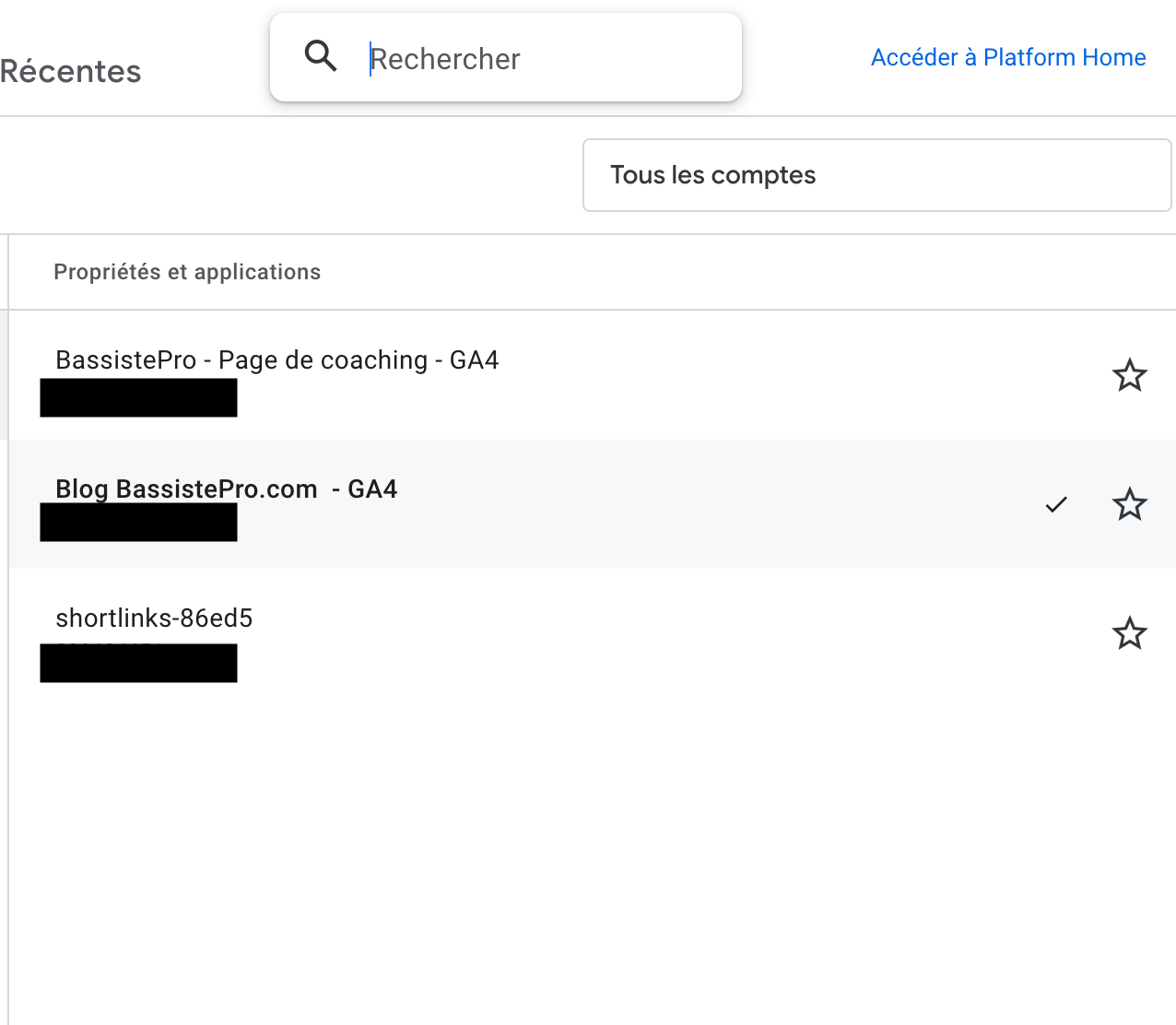Choose the shortlinks-86ed5 property

(x=154, y=618)
